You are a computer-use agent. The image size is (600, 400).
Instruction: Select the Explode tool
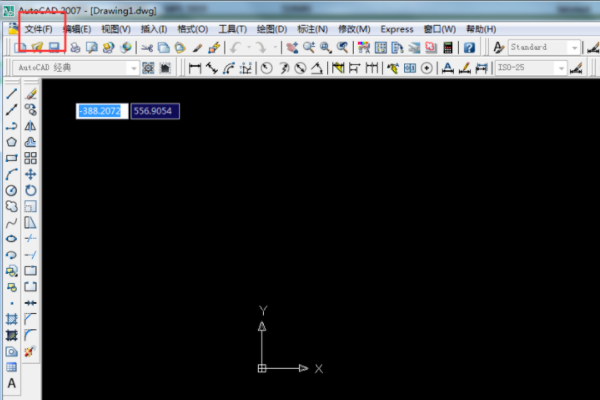pyautogui.click(x=31, y=351)
